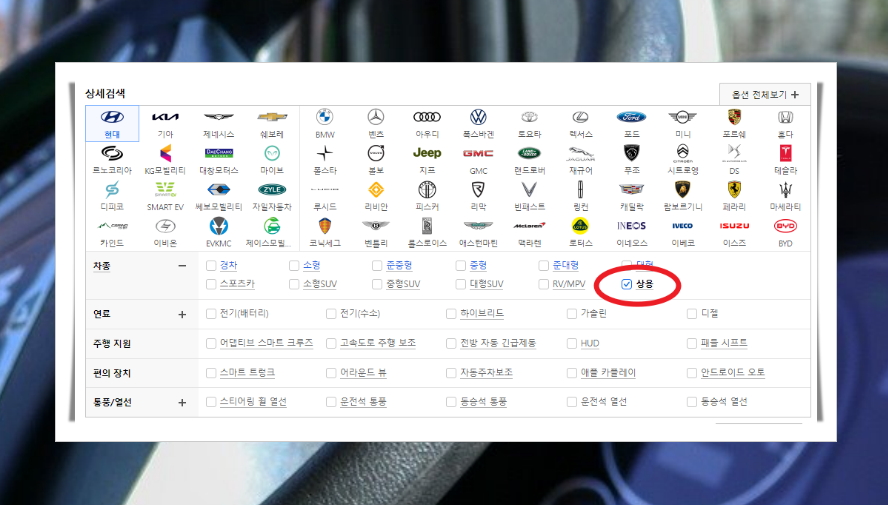Viewport: 888px width, 505px height.
Task: Collapse the 차종 section
Action: tap(182, 266)
